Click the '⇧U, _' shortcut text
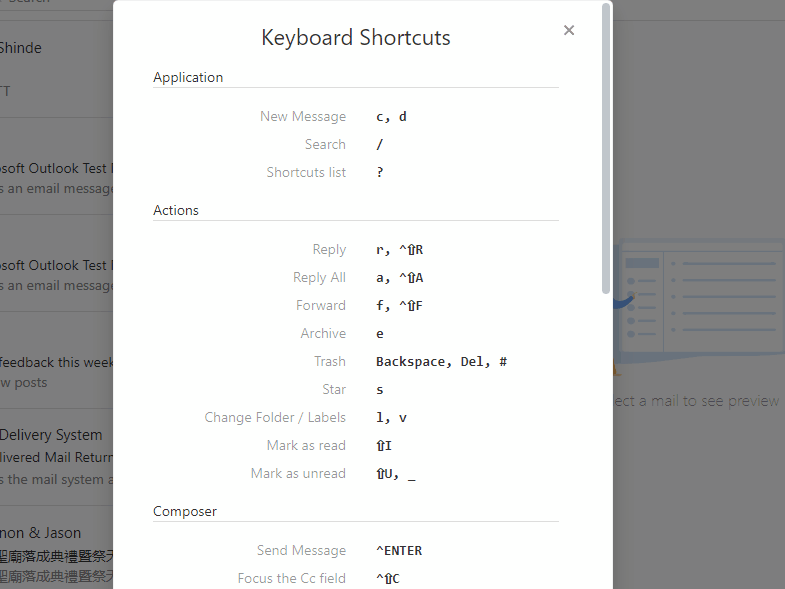Image resolution: width=785 pixels, height=589 pixels. pos(396,474)
